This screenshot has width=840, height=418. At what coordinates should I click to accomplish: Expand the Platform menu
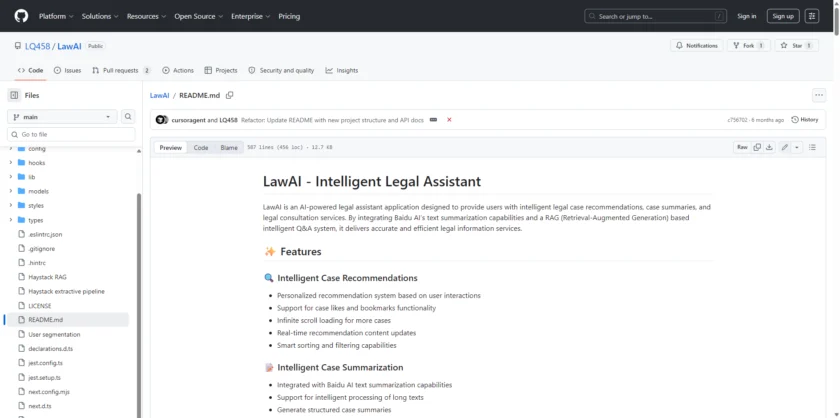pyautogui.click(x=56, y=17)
